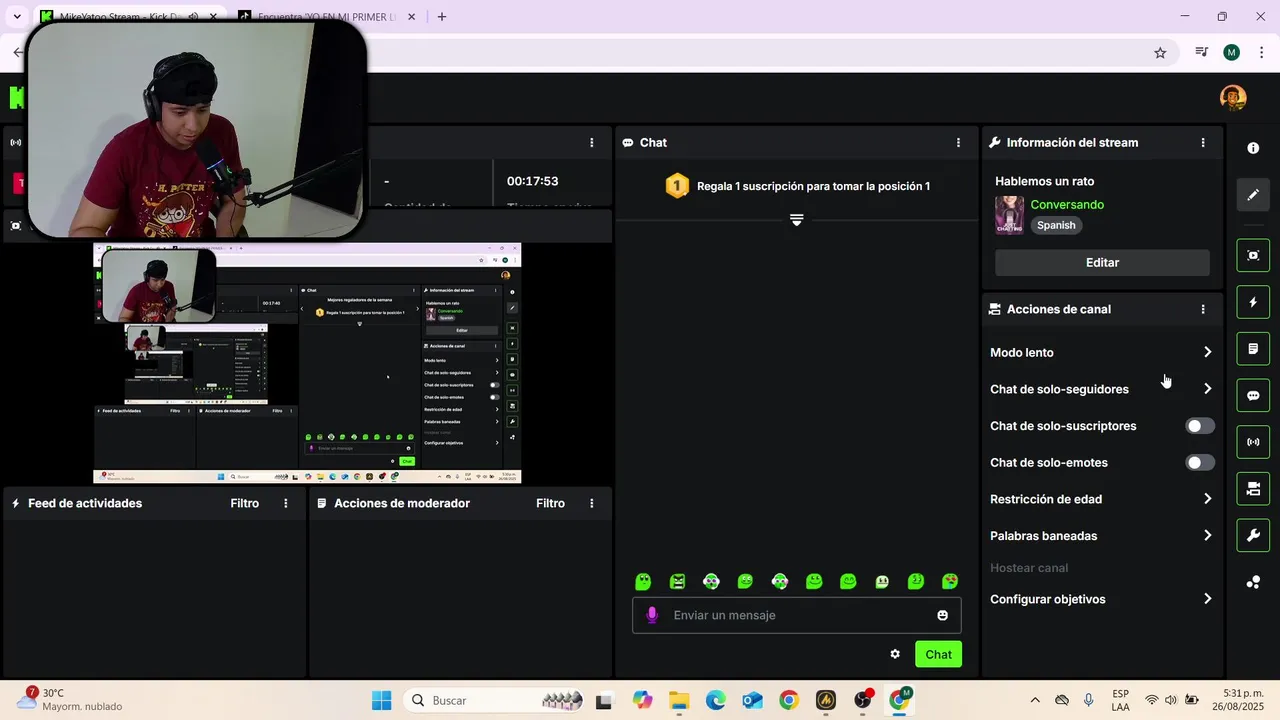Image resolution: width=1280 pixels, height=720 pixels.
Task: Click the Spanish language tag
Action: click(x=1056, y=226)
